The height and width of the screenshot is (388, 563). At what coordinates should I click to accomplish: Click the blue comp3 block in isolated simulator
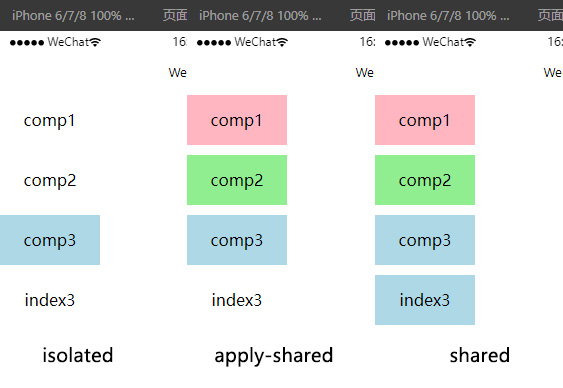click(x=50, y=240)
